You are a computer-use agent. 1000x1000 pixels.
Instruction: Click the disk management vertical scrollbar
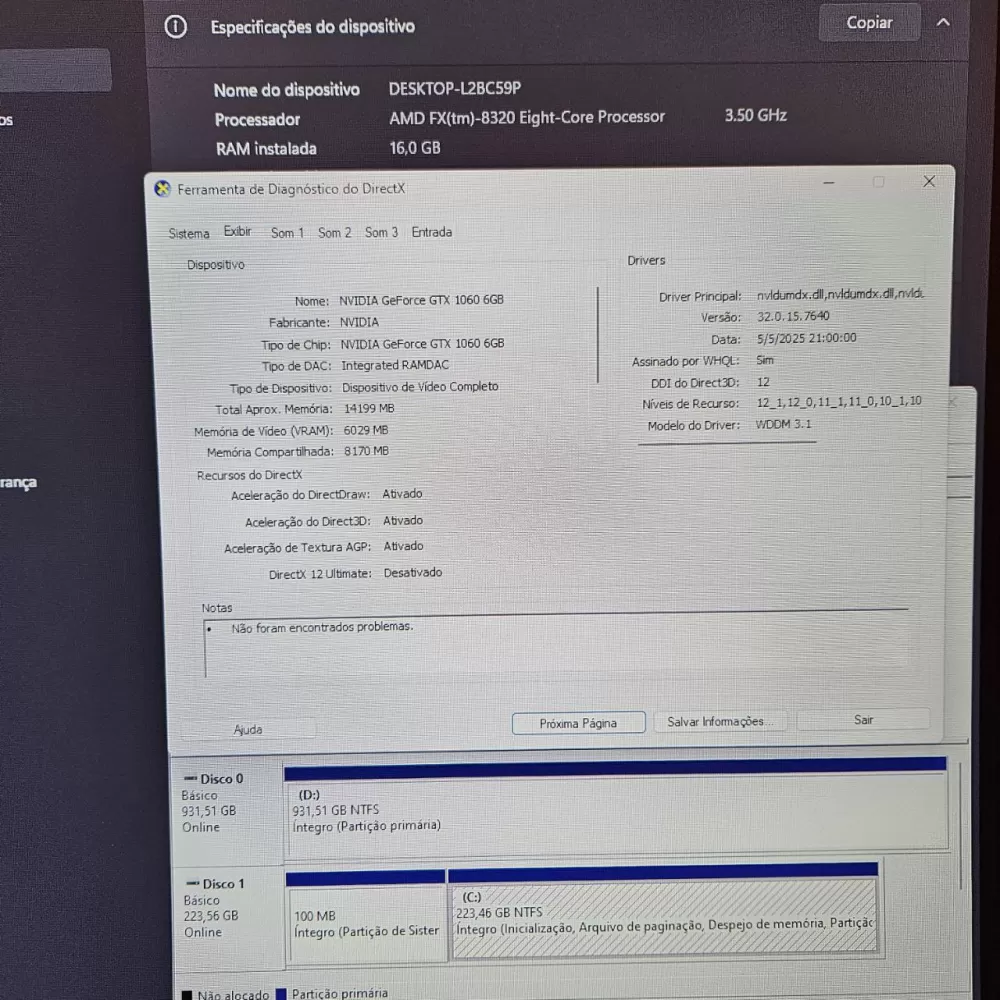960,826
